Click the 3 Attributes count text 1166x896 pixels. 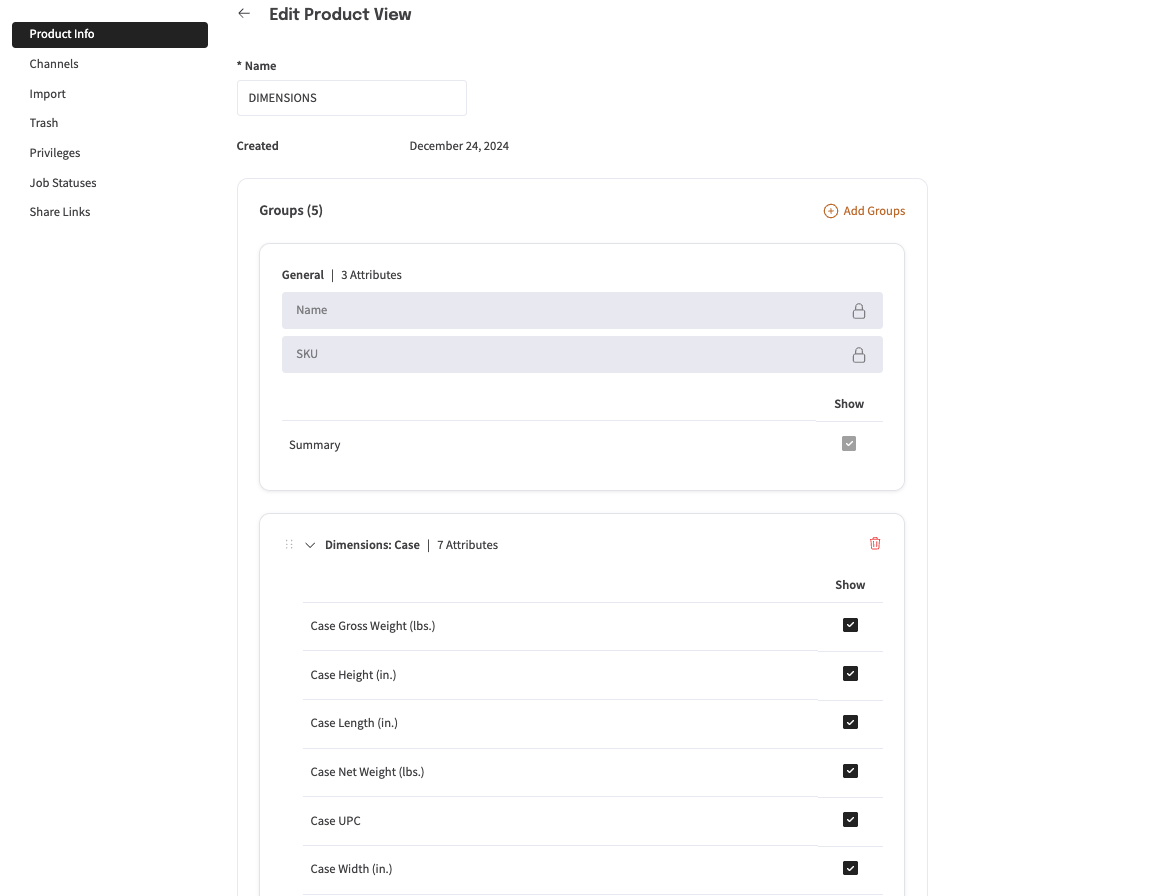pos(371,275)
